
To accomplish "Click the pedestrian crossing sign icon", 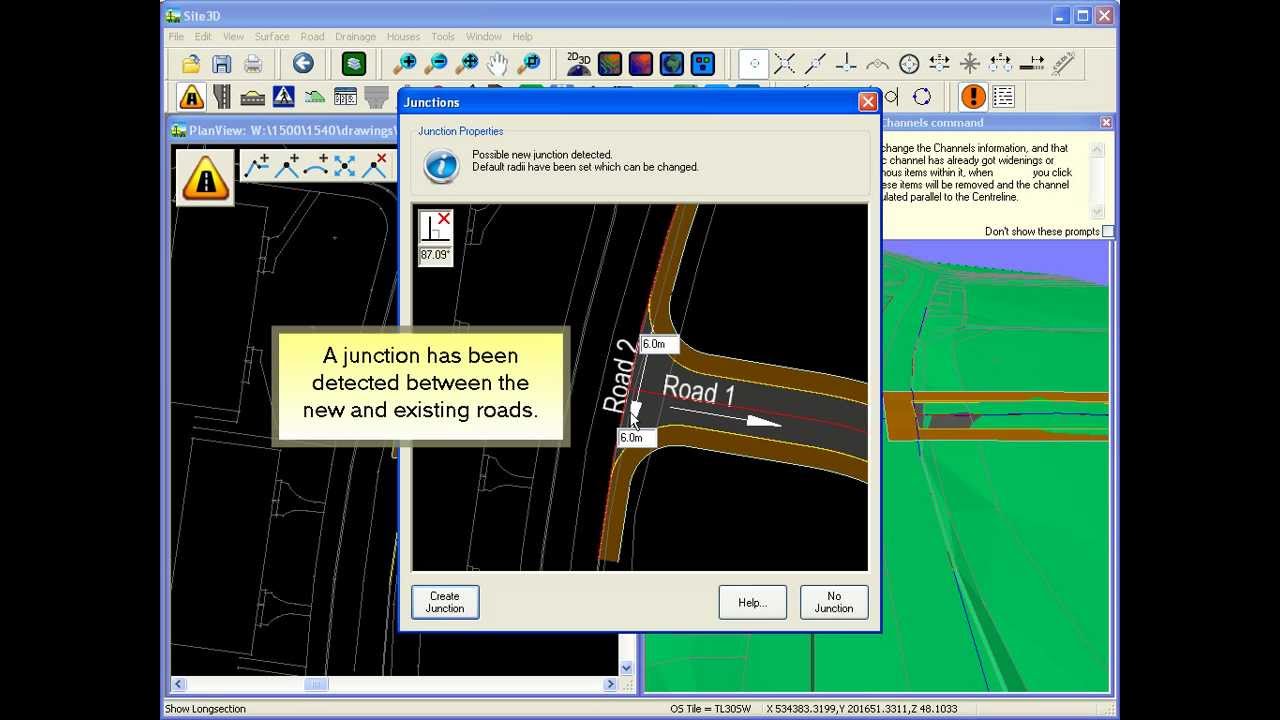I will (283, 97).
